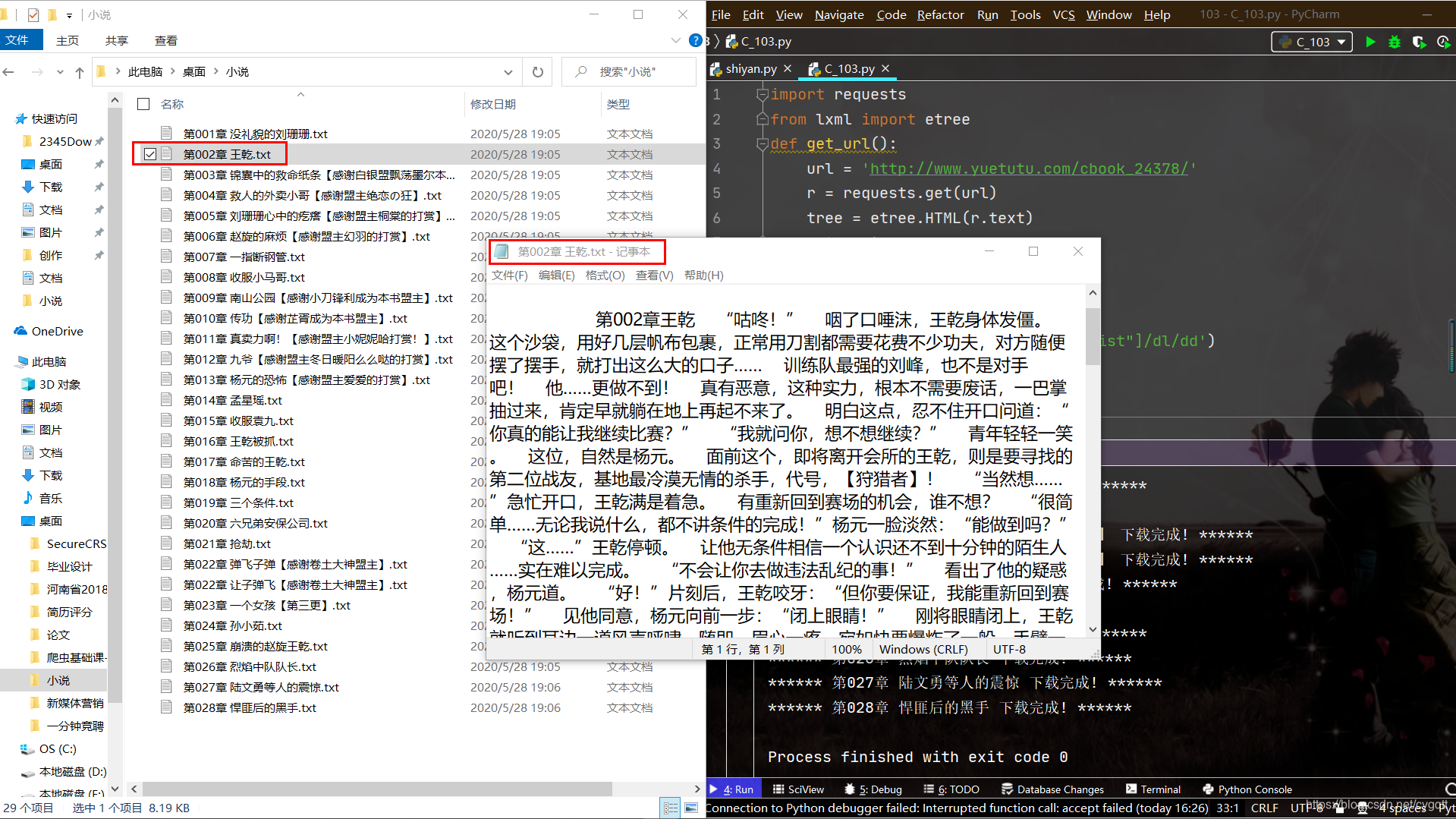The width and height of the screenshot is (1456, 819).
Task: Open the Navigate menu in PyCharm
Action: pos(839,14)
